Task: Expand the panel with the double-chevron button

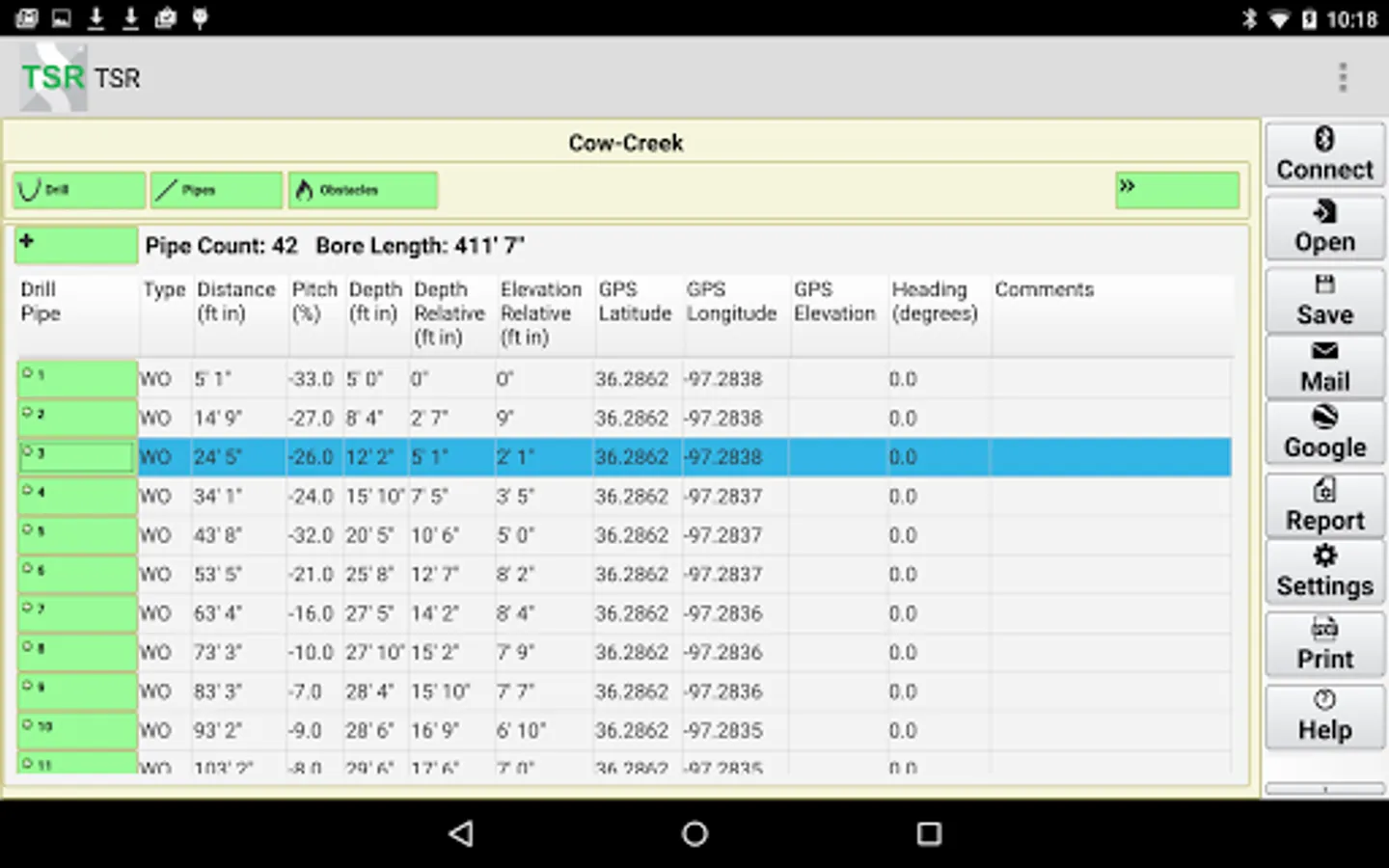Action: 1177,190
